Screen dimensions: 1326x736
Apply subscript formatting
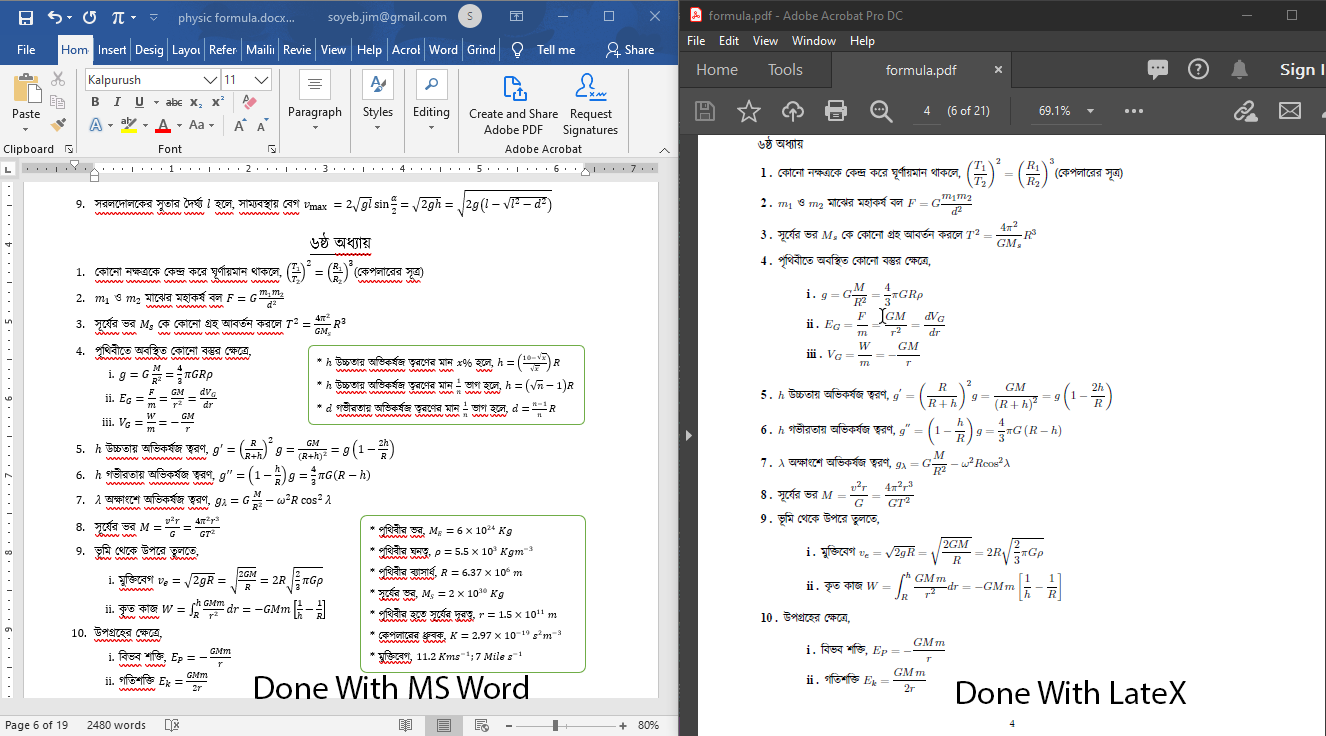(196, 102)
